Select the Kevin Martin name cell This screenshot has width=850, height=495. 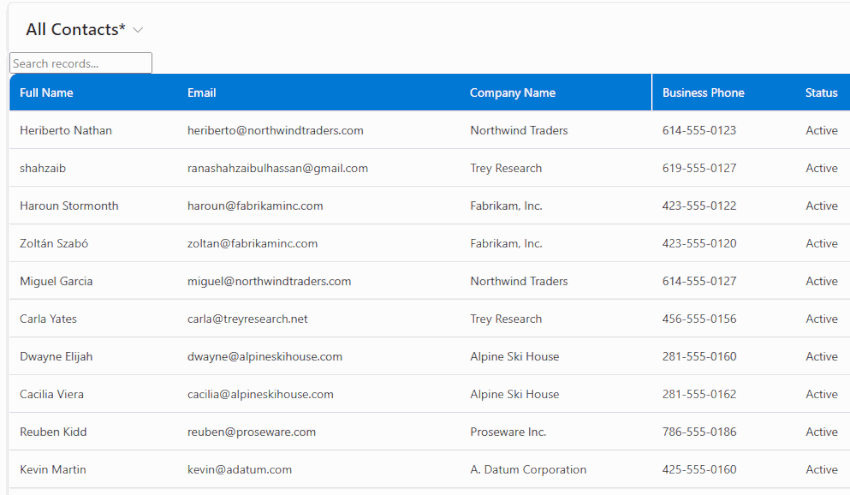click(x=53, y=470)
